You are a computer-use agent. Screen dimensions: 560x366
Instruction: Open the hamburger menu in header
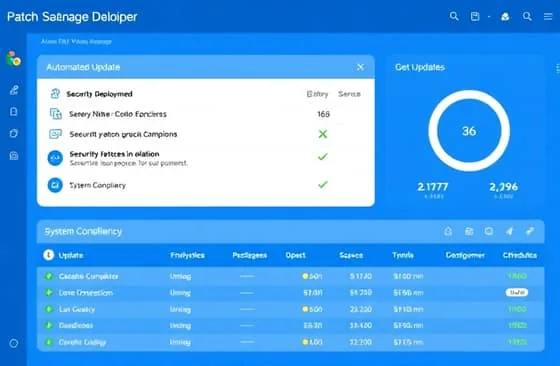[x=548, y=16]
